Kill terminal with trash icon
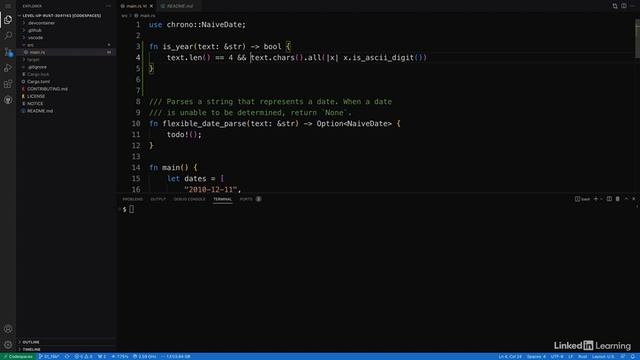 pos(618,199)
